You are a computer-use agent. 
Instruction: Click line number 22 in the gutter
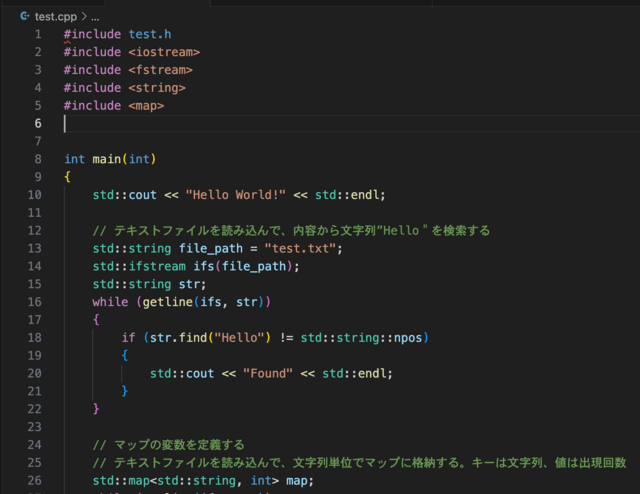coord(35,409)
